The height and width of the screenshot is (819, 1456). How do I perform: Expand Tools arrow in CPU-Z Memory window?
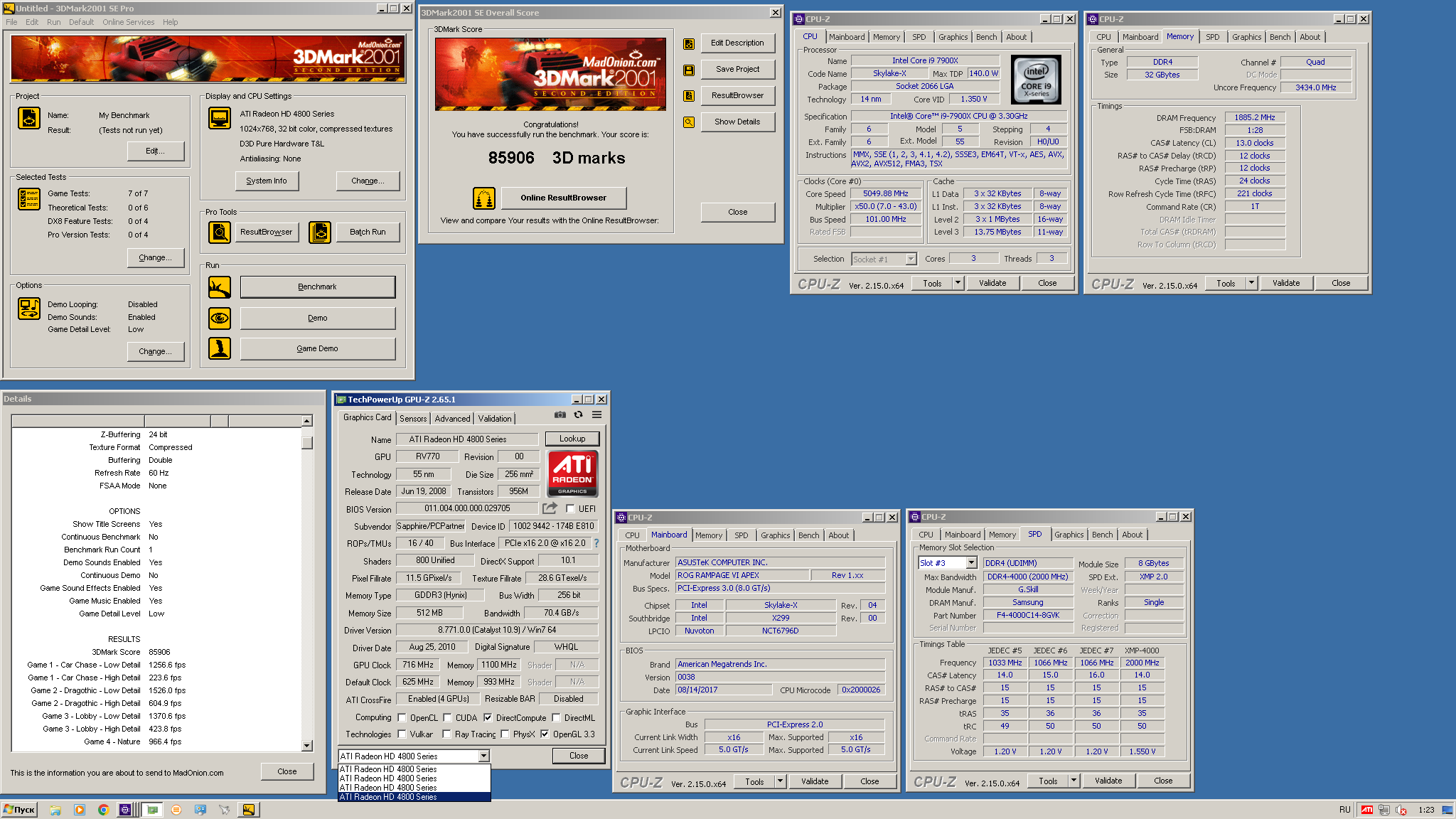(x=1251, y=283)
